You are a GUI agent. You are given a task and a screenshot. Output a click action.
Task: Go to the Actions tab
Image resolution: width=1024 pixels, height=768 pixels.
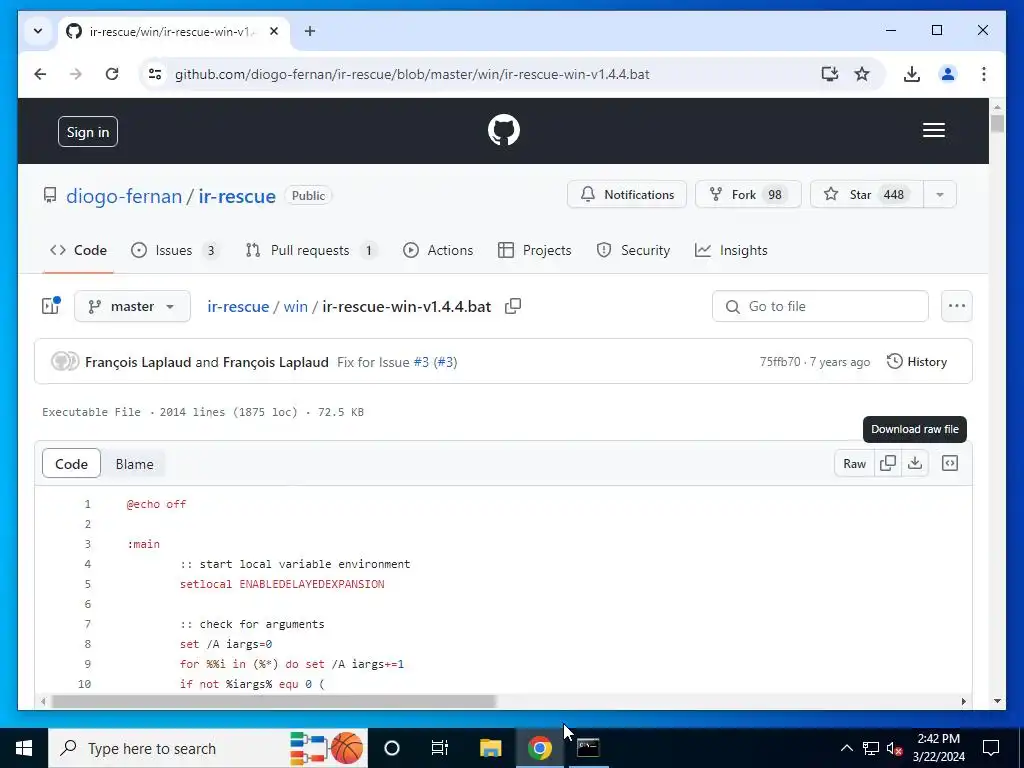438,250
